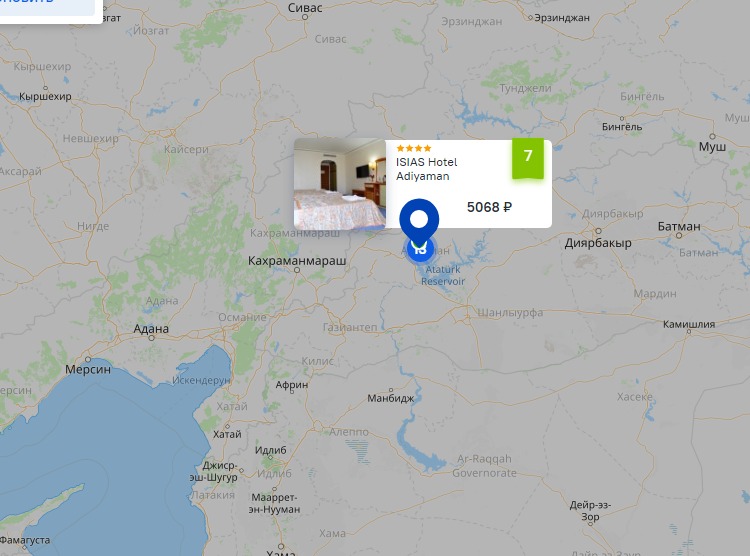The height and width of the screenshot is (556, 750).
Task: Click the blue map pin marker
Action: [x=419, y=222]
